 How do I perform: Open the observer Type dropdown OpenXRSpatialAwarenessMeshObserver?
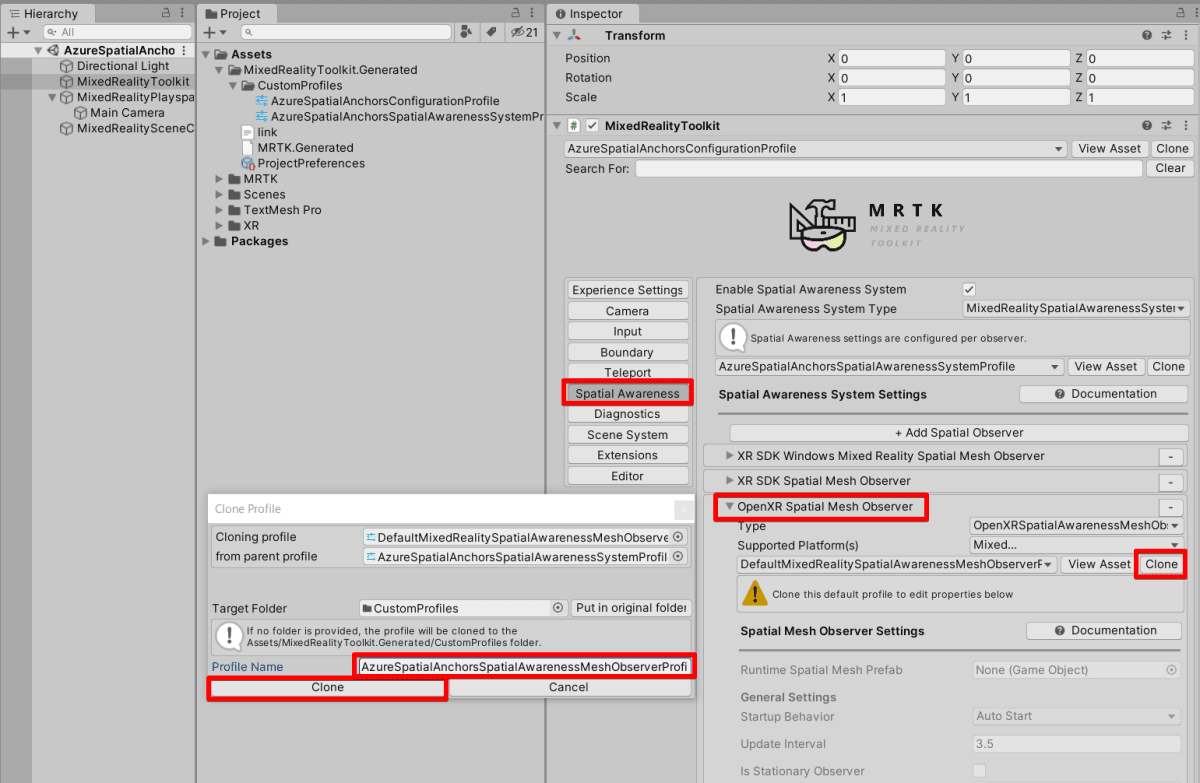pos(1077,525)
